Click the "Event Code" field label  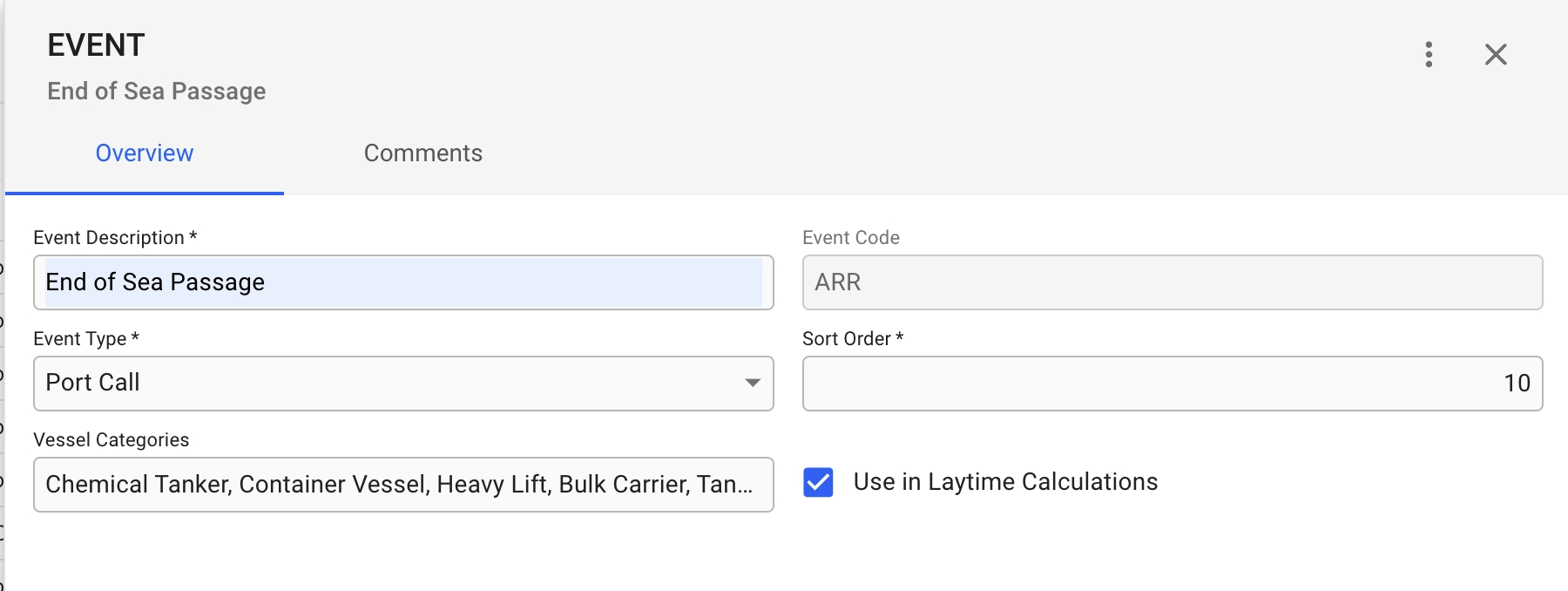[x=851, y=238]
